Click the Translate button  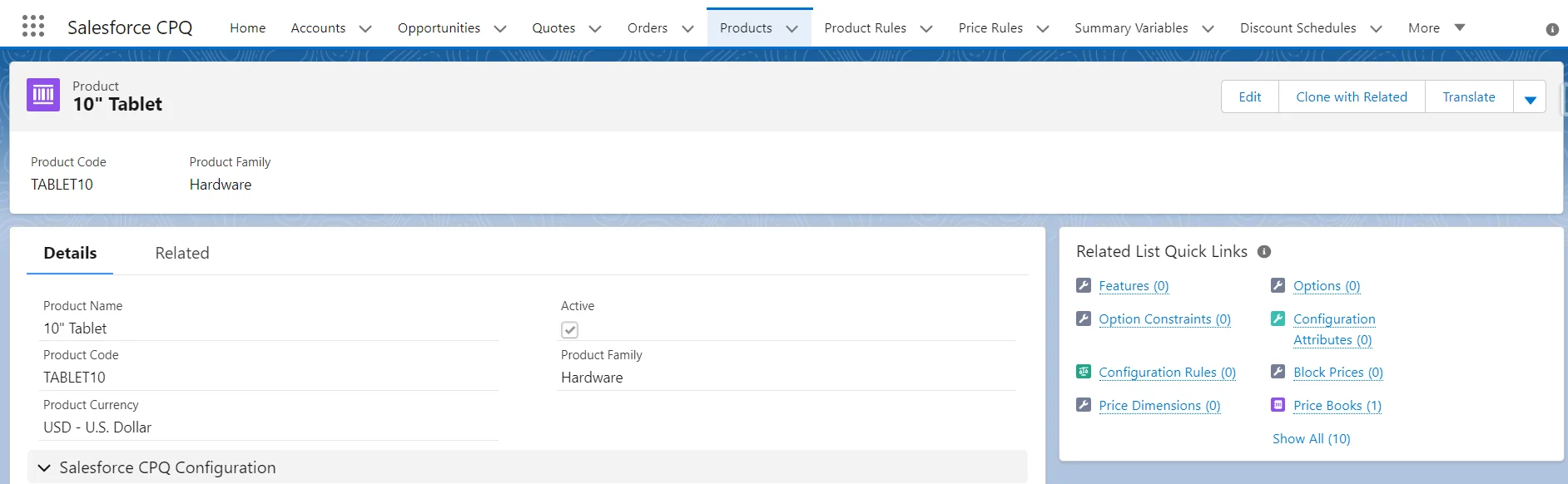1469,97
